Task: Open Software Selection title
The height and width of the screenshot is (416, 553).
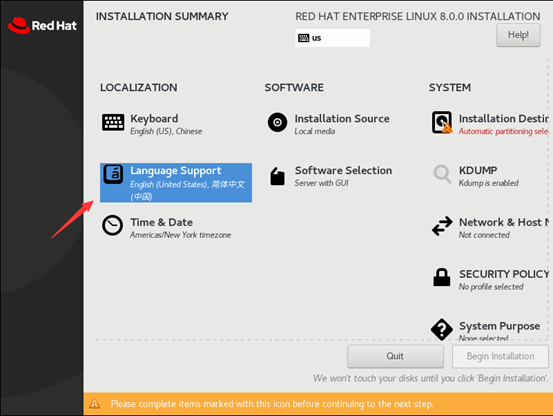Action: (x=343, y=171)
